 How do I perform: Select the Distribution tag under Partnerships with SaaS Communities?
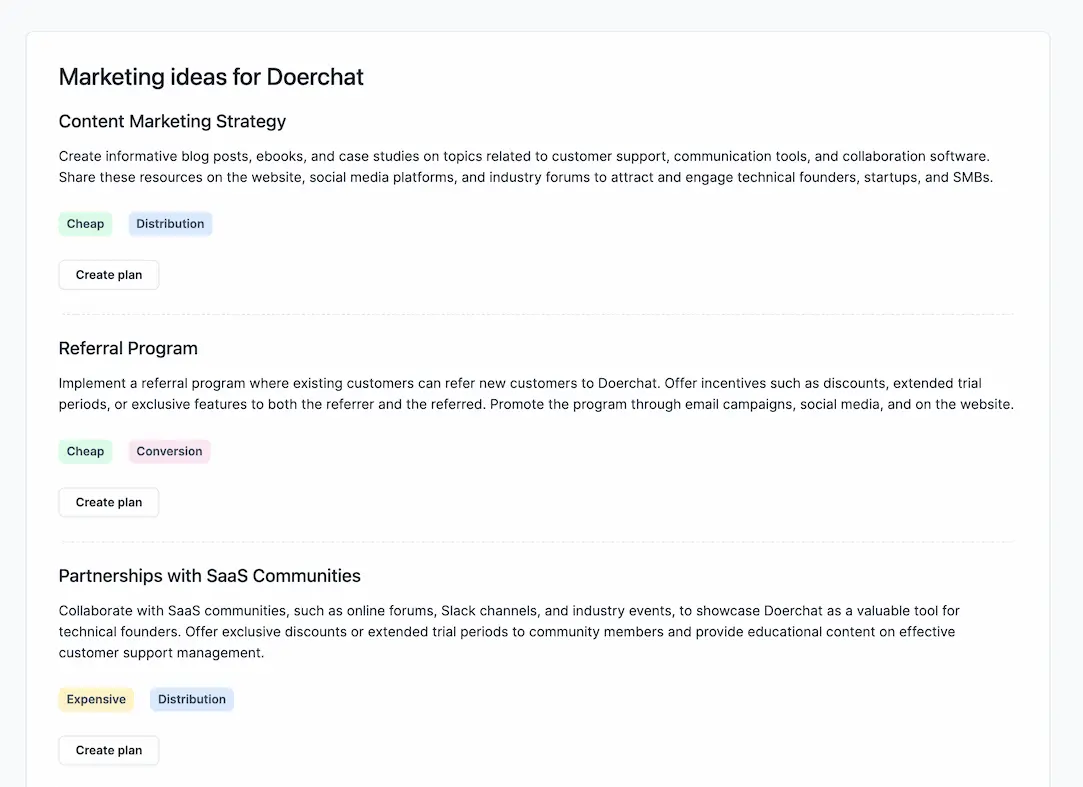[192, 699]
